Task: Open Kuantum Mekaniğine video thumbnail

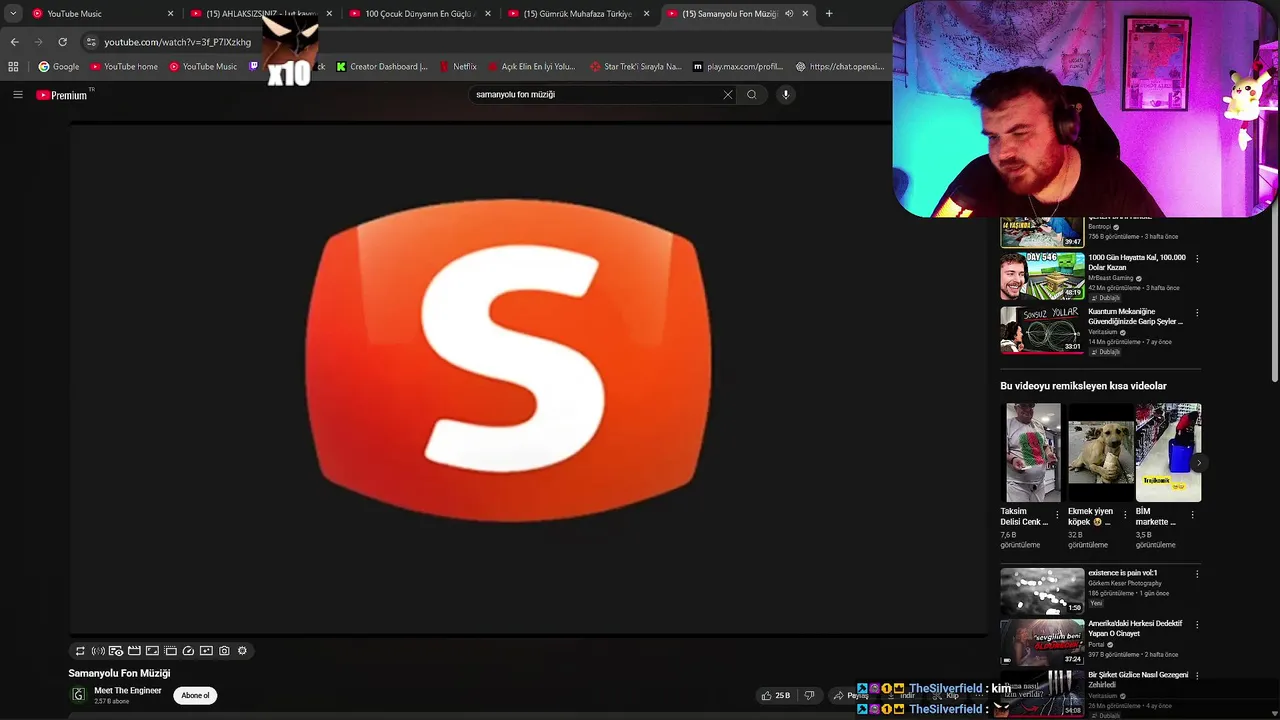Action: [x=1042, y=330]
